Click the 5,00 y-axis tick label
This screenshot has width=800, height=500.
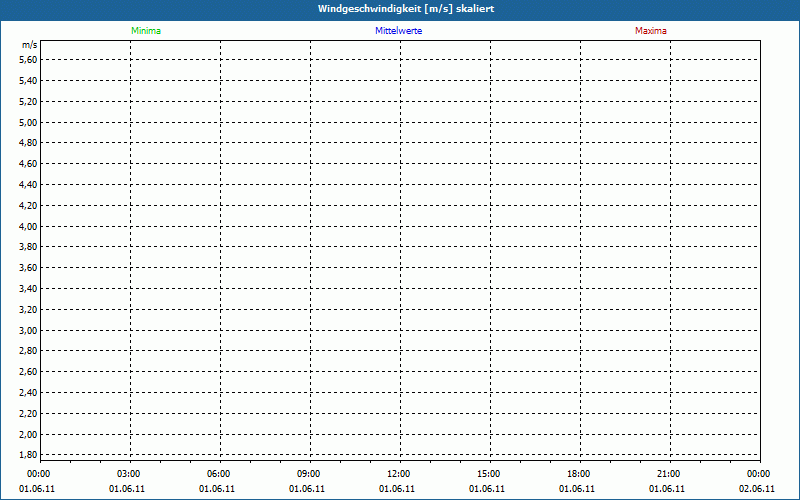[28, 122]
